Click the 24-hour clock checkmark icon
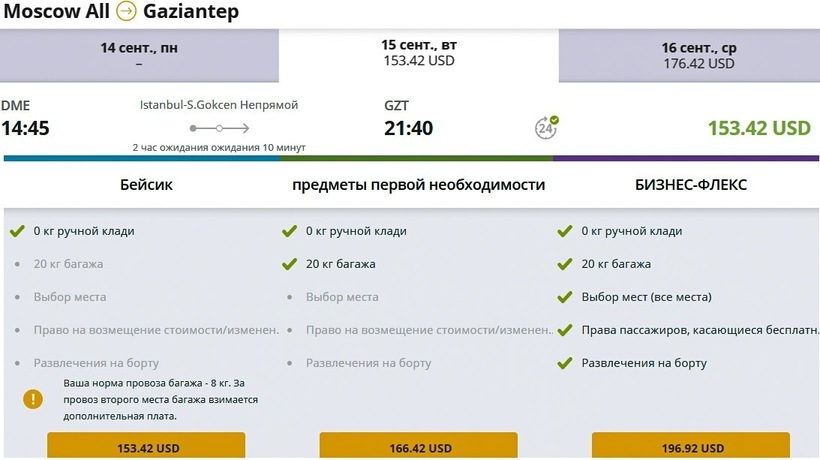The width and height of the screenshot is (820, 460). tap(546, 127)
